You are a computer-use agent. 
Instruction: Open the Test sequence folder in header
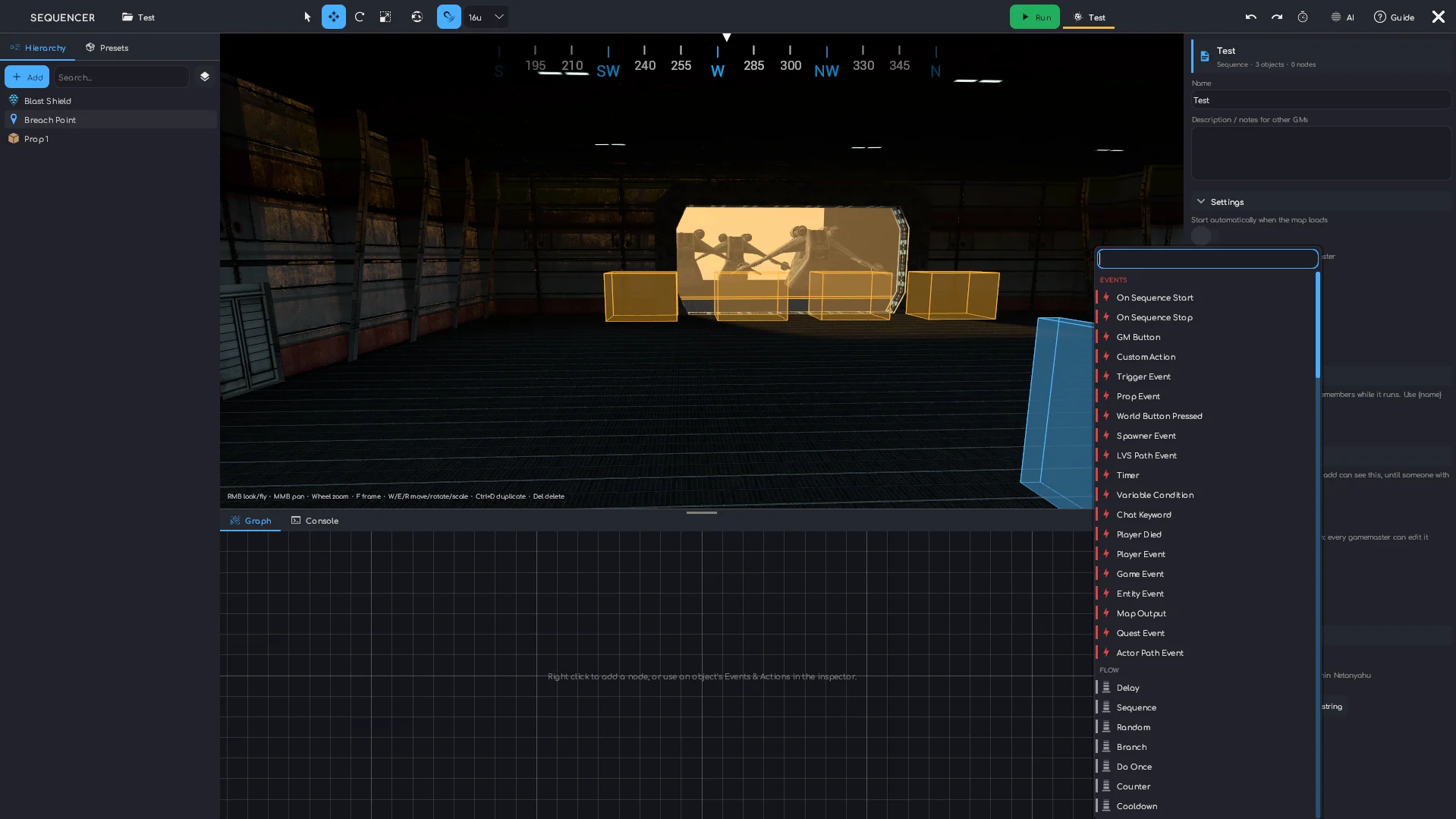click(138, 17)
